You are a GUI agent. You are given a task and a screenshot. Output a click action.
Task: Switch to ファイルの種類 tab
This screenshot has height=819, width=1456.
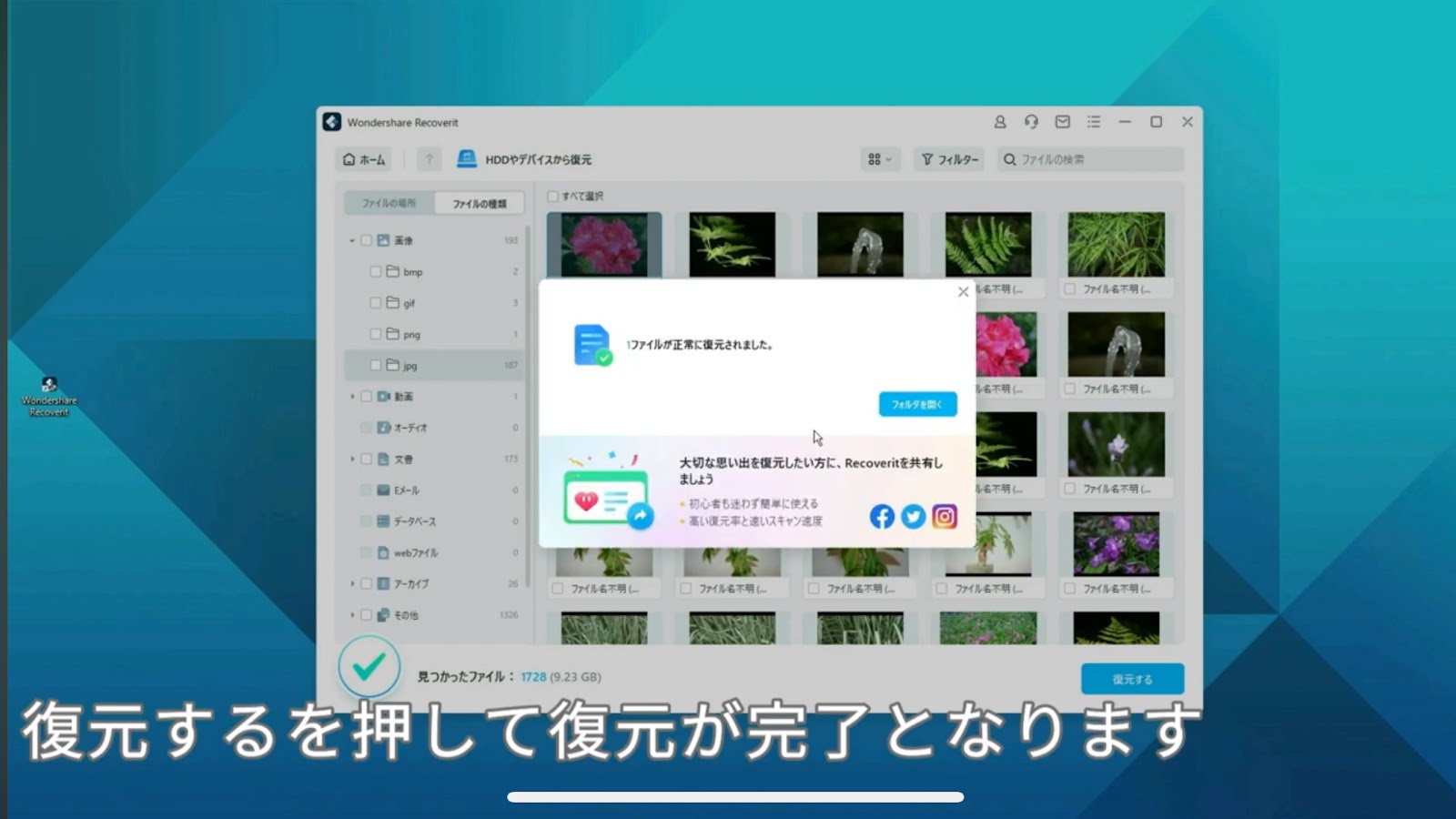click(480, 203)
